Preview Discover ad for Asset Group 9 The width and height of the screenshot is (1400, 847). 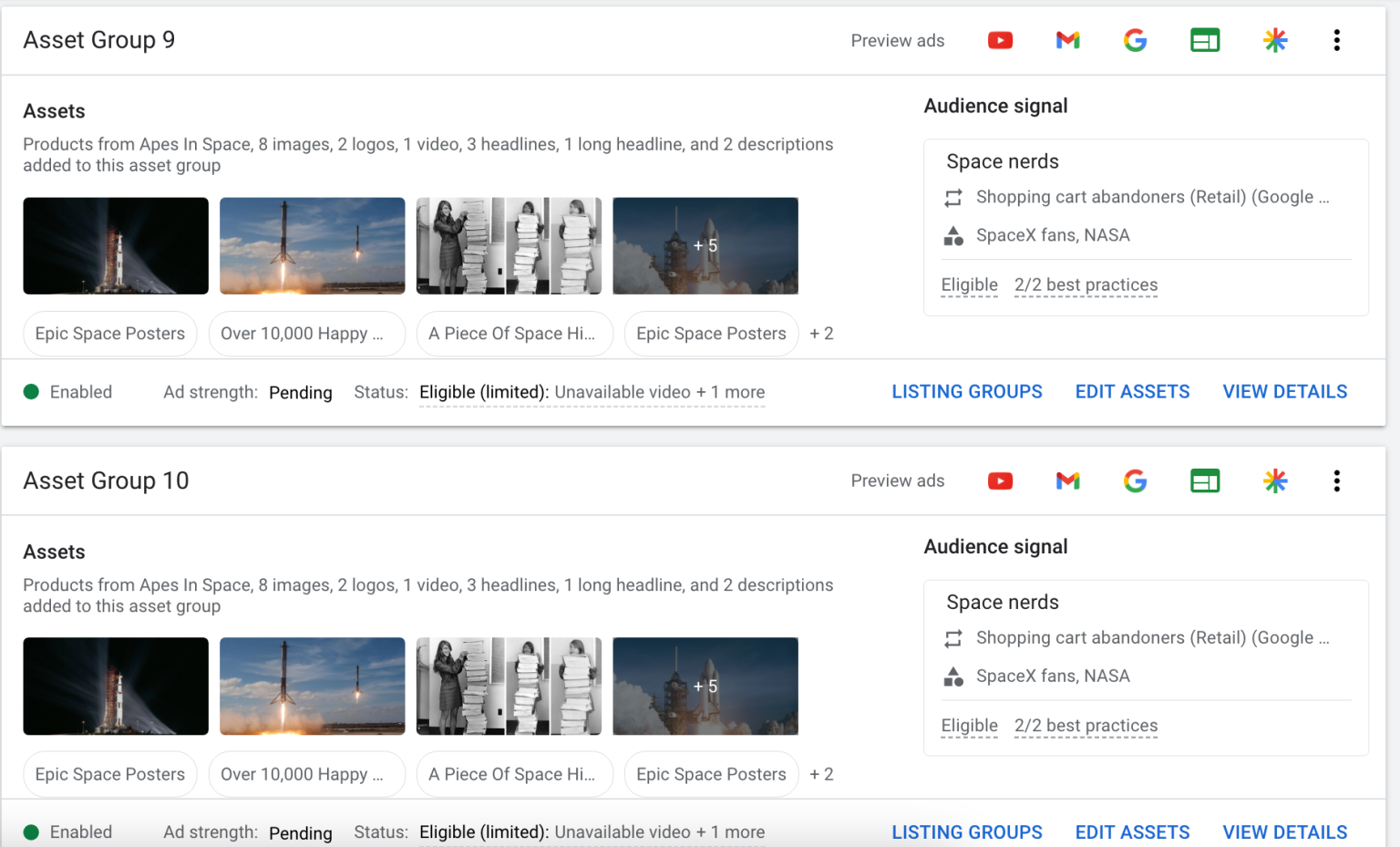pyautogui.click(x=1274, y=40)
